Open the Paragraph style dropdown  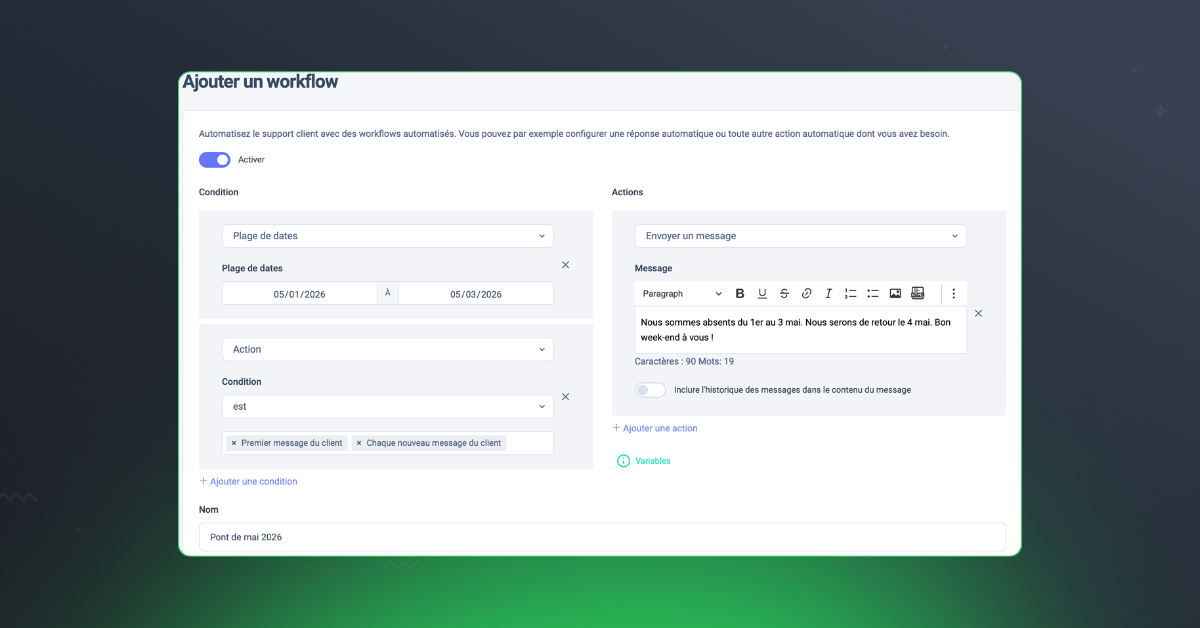pos(682,294)
